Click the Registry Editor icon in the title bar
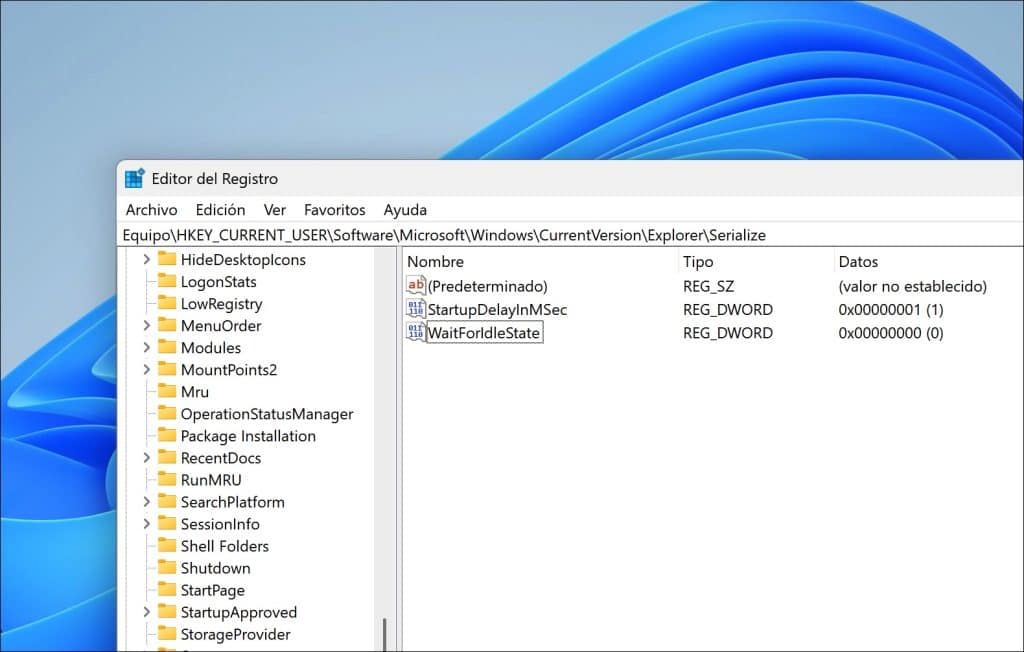 click(134, 177)
